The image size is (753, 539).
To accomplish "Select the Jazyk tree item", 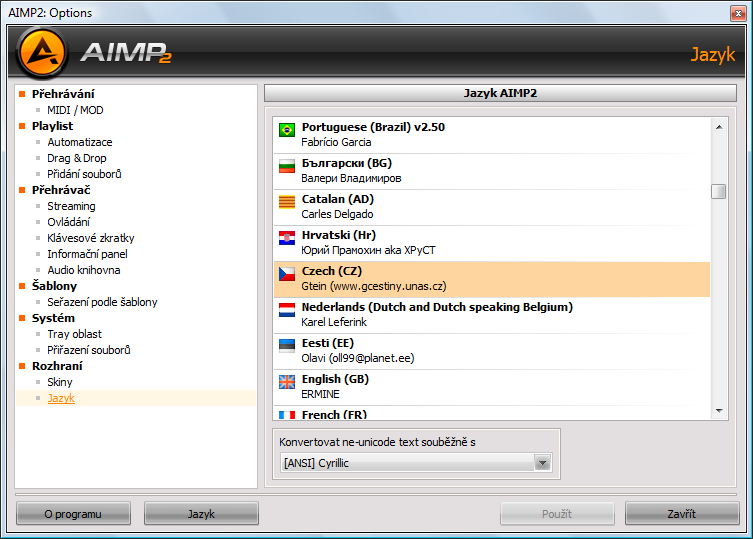I will click(61, 398).
